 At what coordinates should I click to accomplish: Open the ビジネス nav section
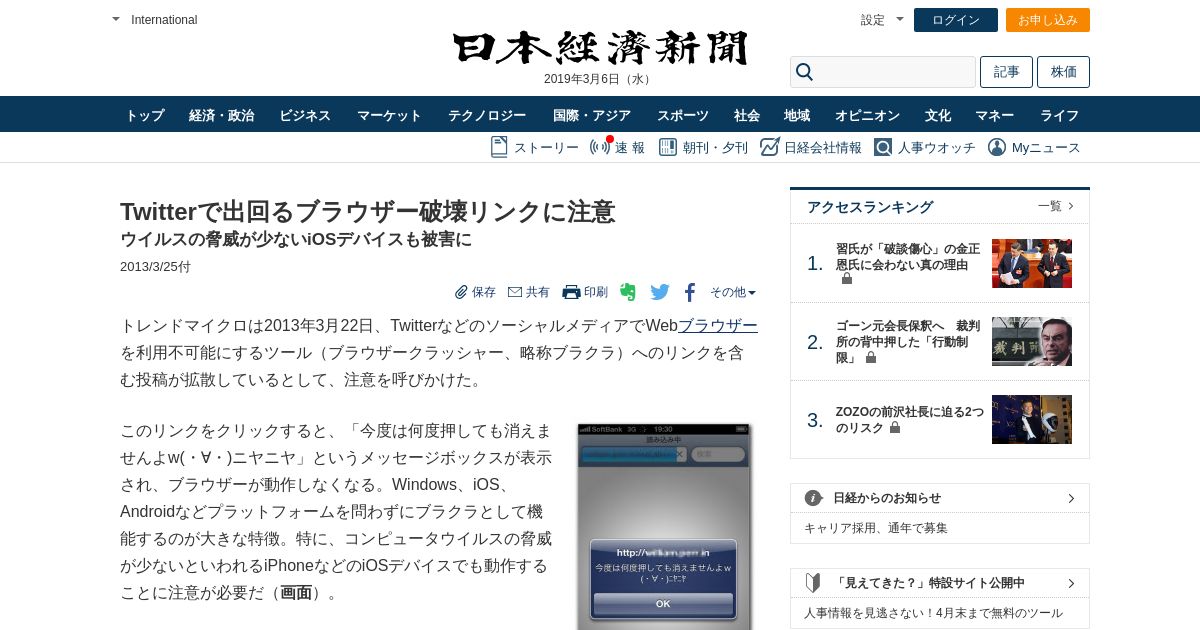pos(305,115)
